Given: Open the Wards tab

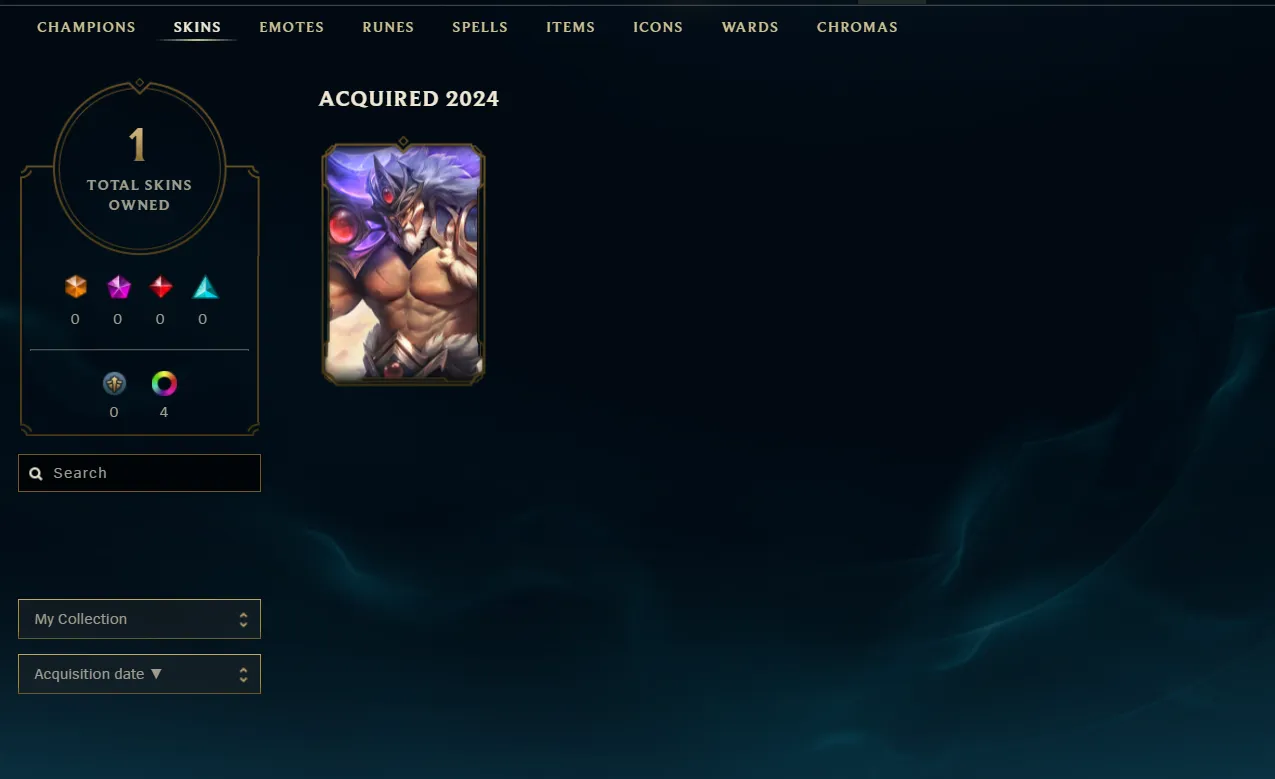Looking at the screenshot, I should [x=750, y=27].
